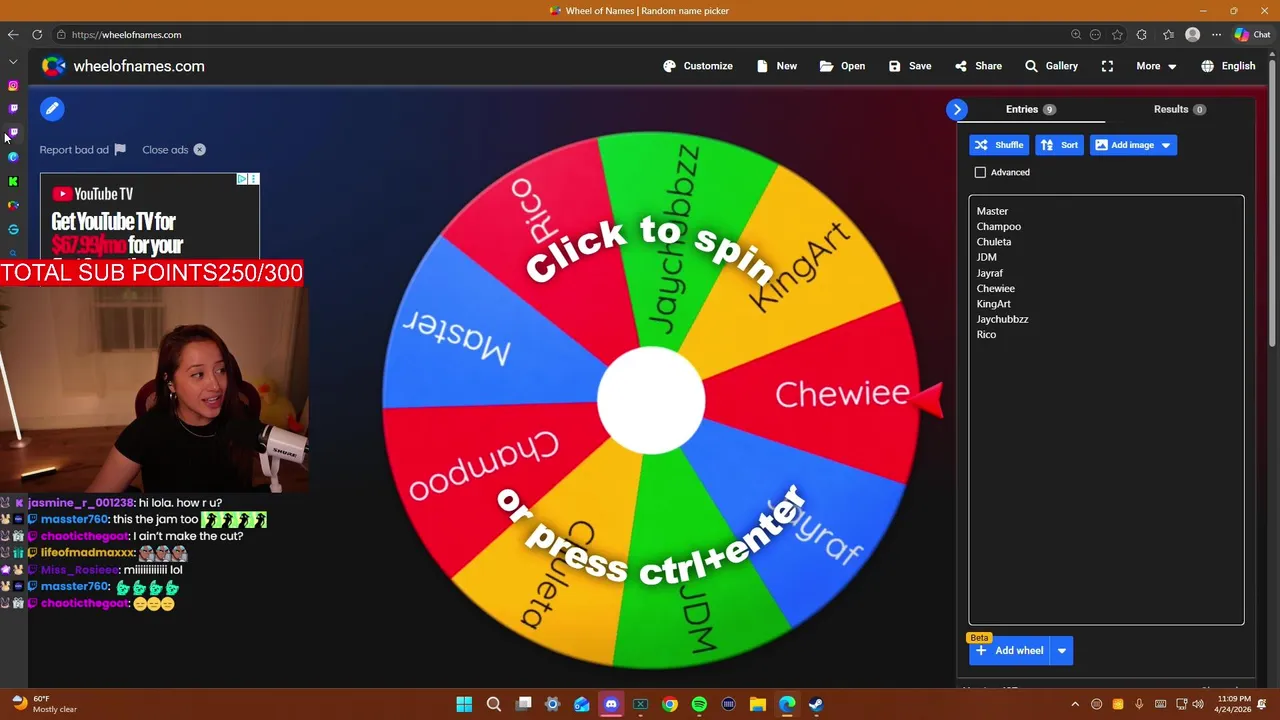The image size is (1280, 720).
Task: Switch to the Results tab
Action: pos(1179,109)
